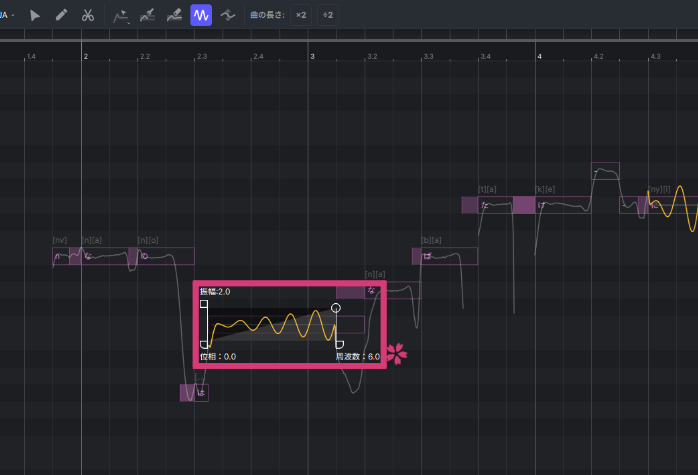Select the arrow pointer tool
Viewport: 698px width, 475px height.
35,16
